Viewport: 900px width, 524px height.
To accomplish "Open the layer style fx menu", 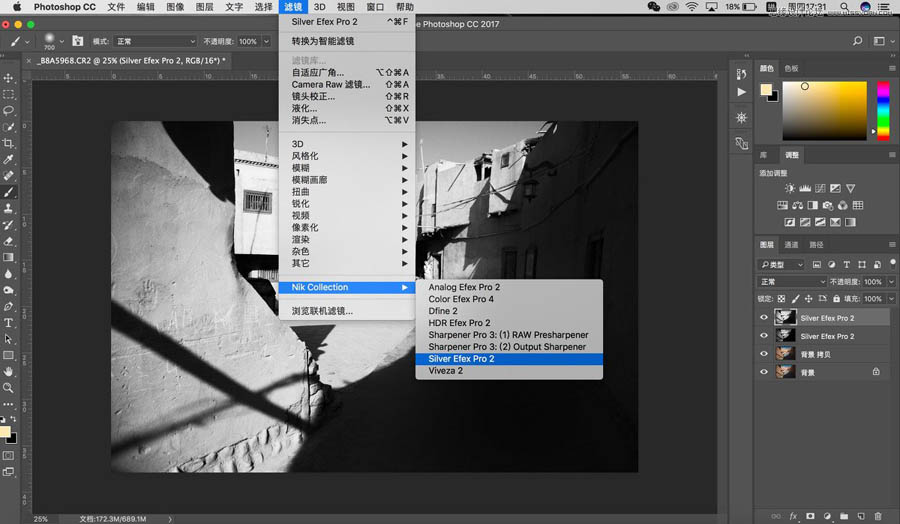I will point(793,516).
